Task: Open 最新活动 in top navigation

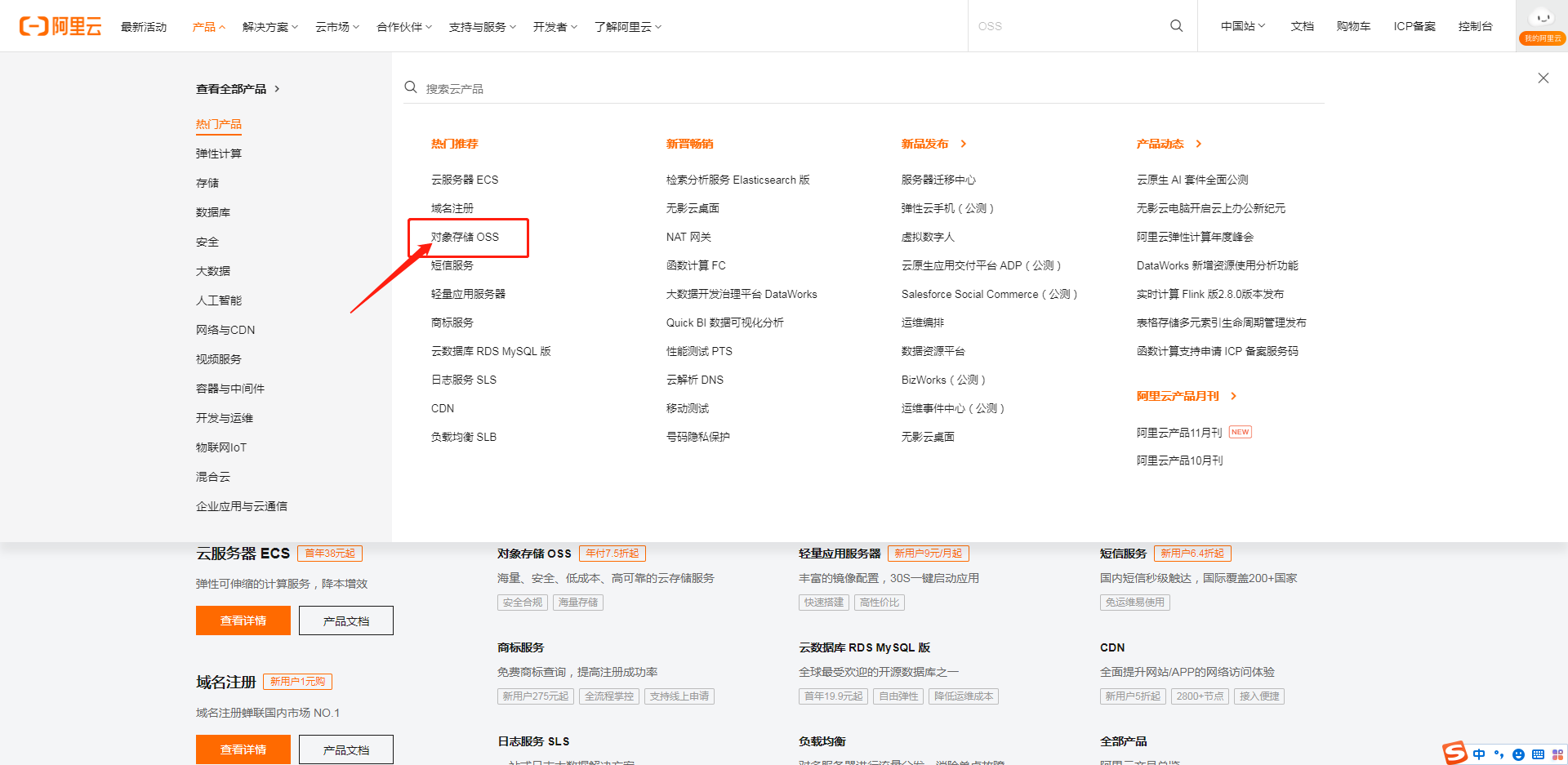Action: (144, 27)
